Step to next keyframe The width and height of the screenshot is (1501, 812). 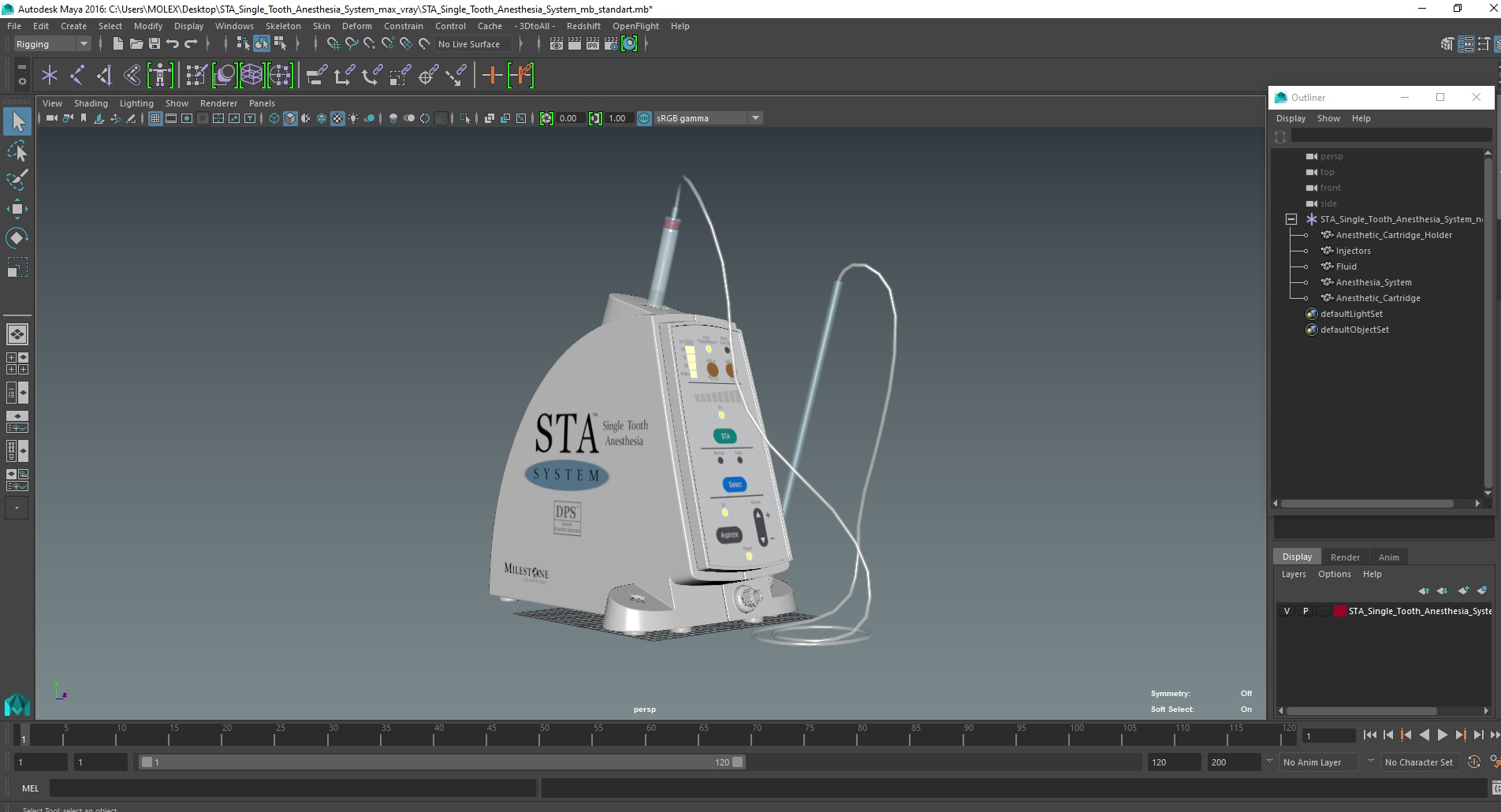point(1460,735)
